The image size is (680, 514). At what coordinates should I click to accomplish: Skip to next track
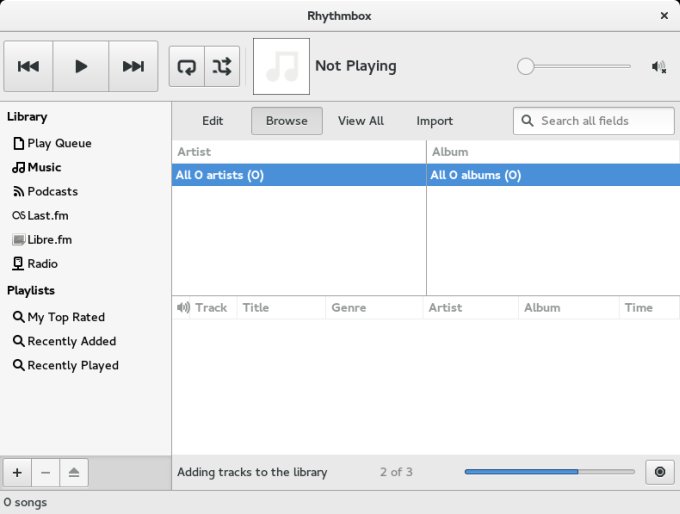(133, 67)
